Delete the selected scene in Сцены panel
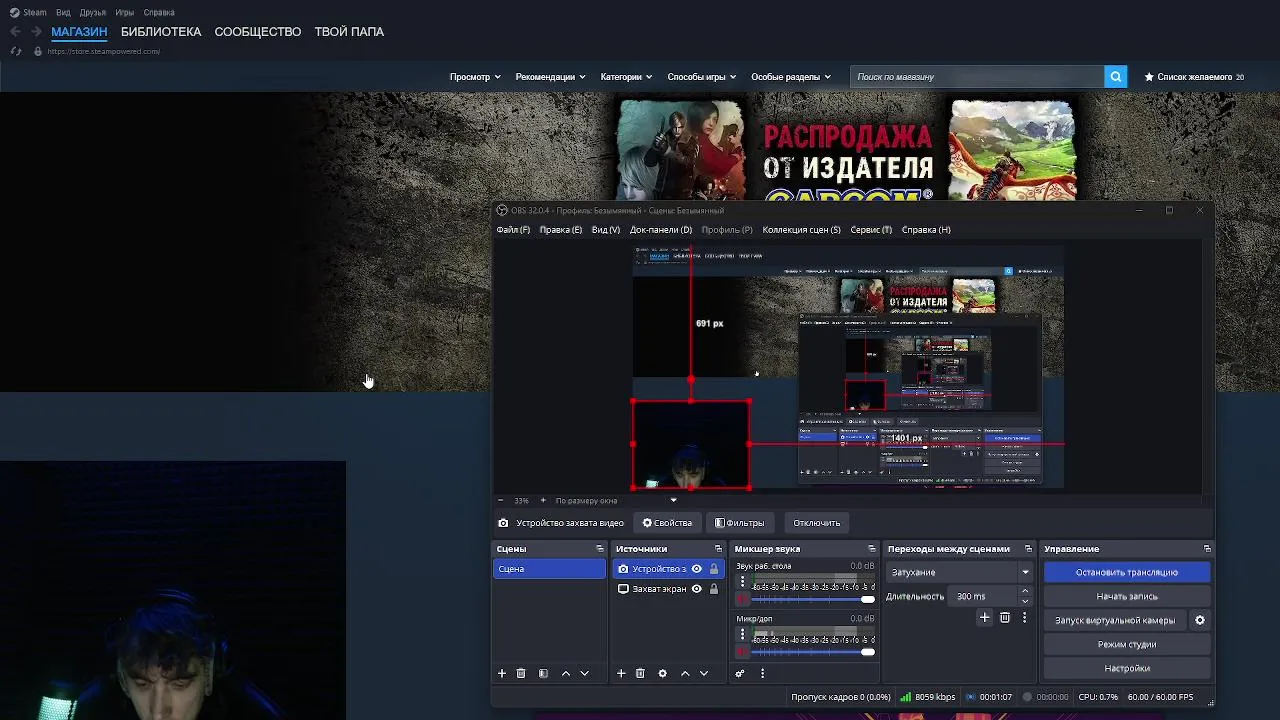 (x=521, y=673)
